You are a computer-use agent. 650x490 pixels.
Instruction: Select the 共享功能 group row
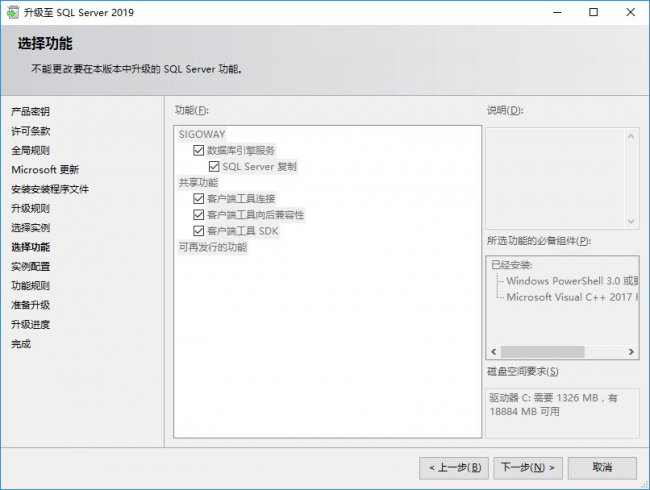pyautogui.click(x=198, y=182)
